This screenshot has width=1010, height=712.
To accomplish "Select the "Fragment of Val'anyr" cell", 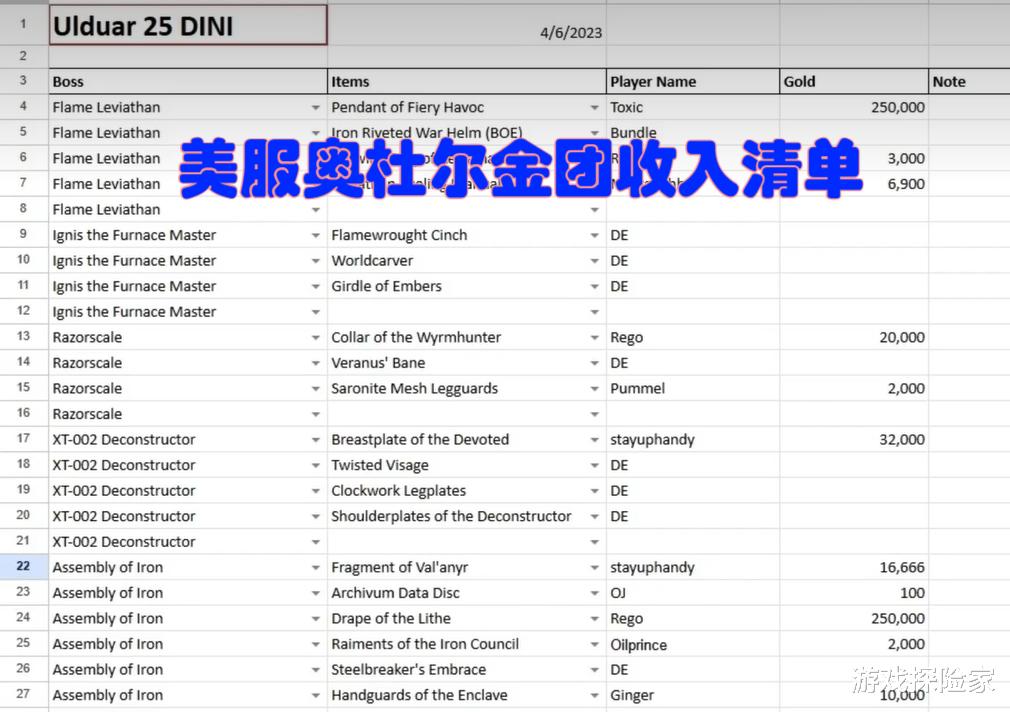I will pyautogui.click(x=467, y=568).
